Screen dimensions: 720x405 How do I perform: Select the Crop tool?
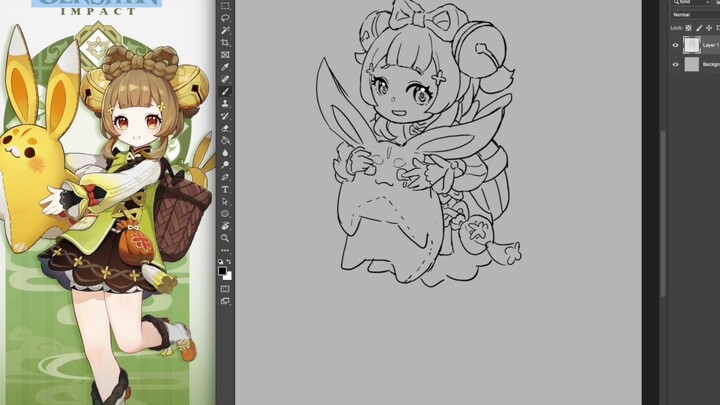coord(225,43)
